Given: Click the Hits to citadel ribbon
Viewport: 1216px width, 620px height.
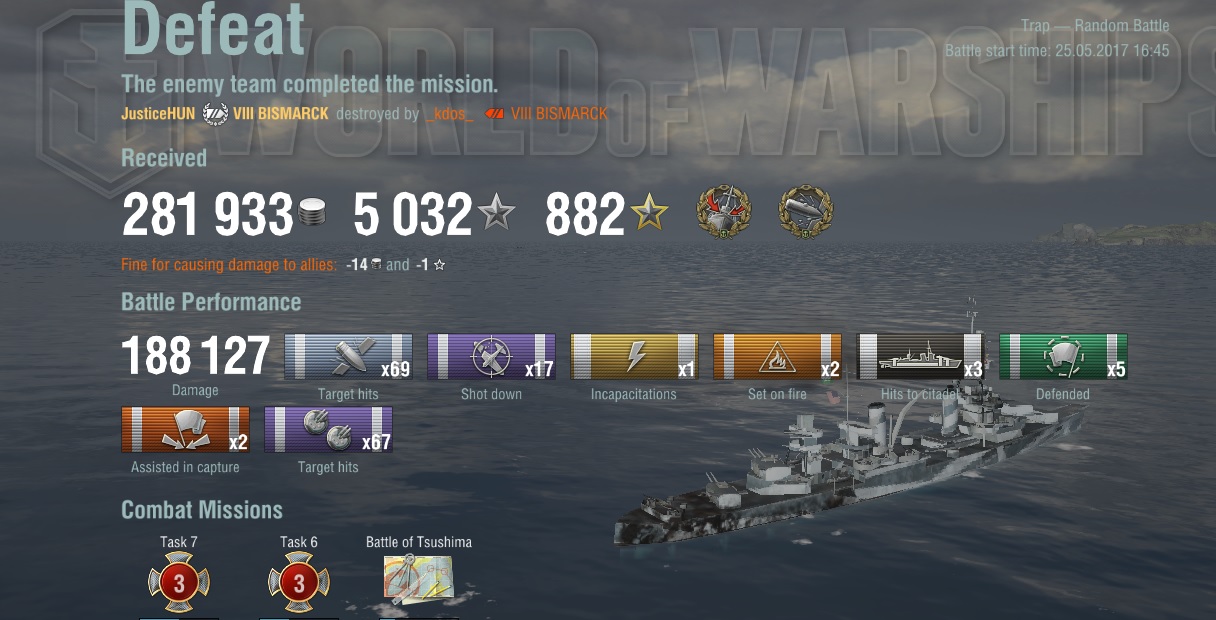Looking at the screenshot, I should coord(920,357).
